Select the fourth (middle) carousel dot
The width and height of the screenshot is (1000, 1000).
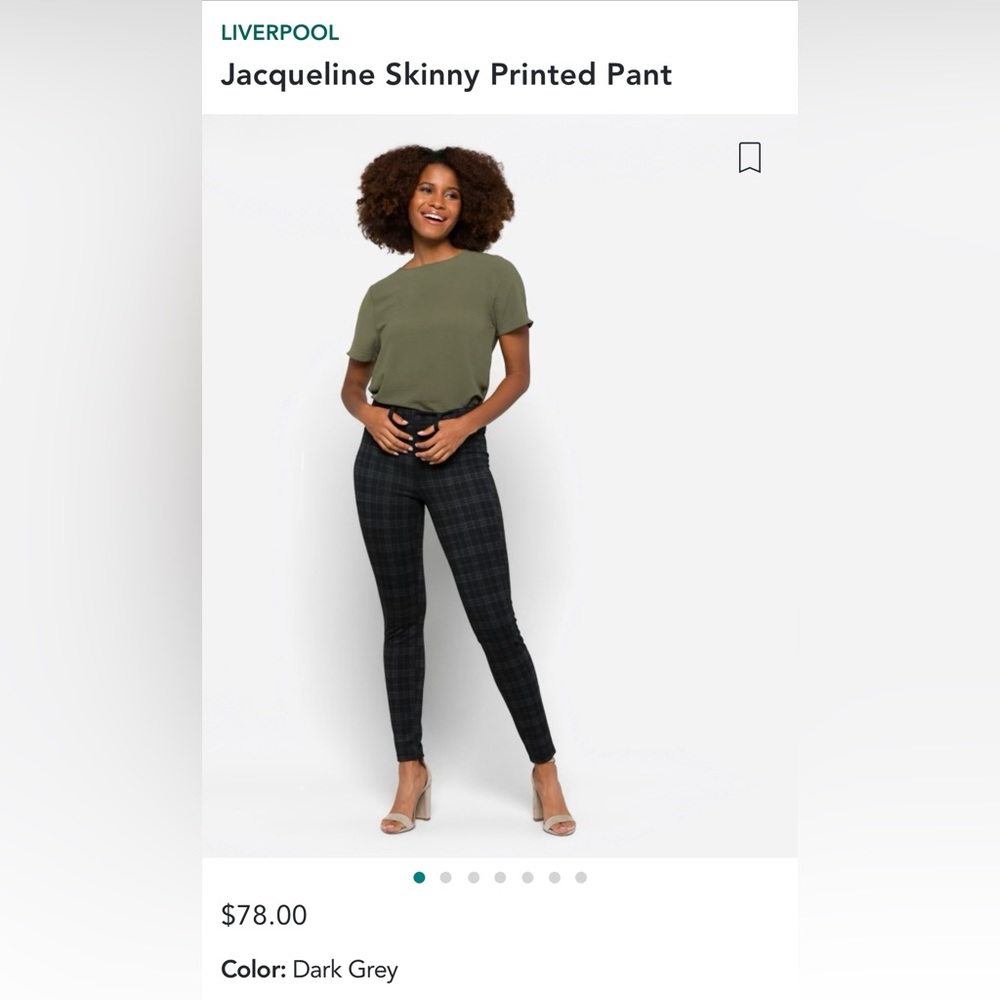pos(500,877)
